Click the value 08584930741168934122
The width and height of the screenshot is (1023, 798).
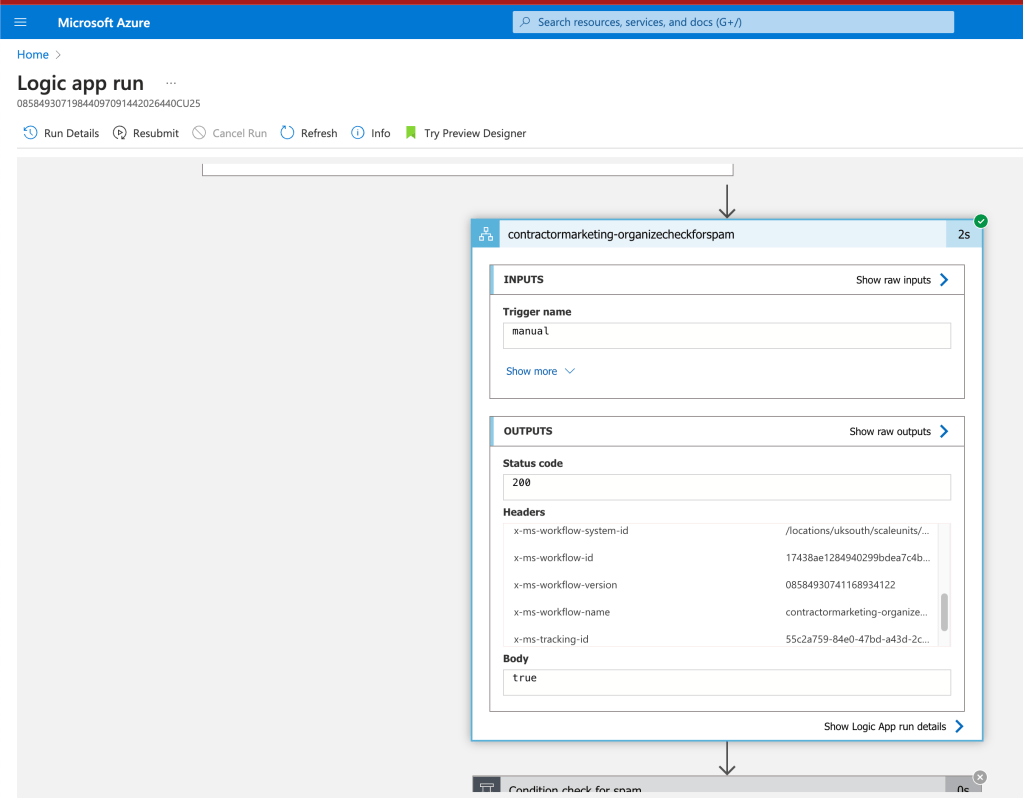[840, 585]
